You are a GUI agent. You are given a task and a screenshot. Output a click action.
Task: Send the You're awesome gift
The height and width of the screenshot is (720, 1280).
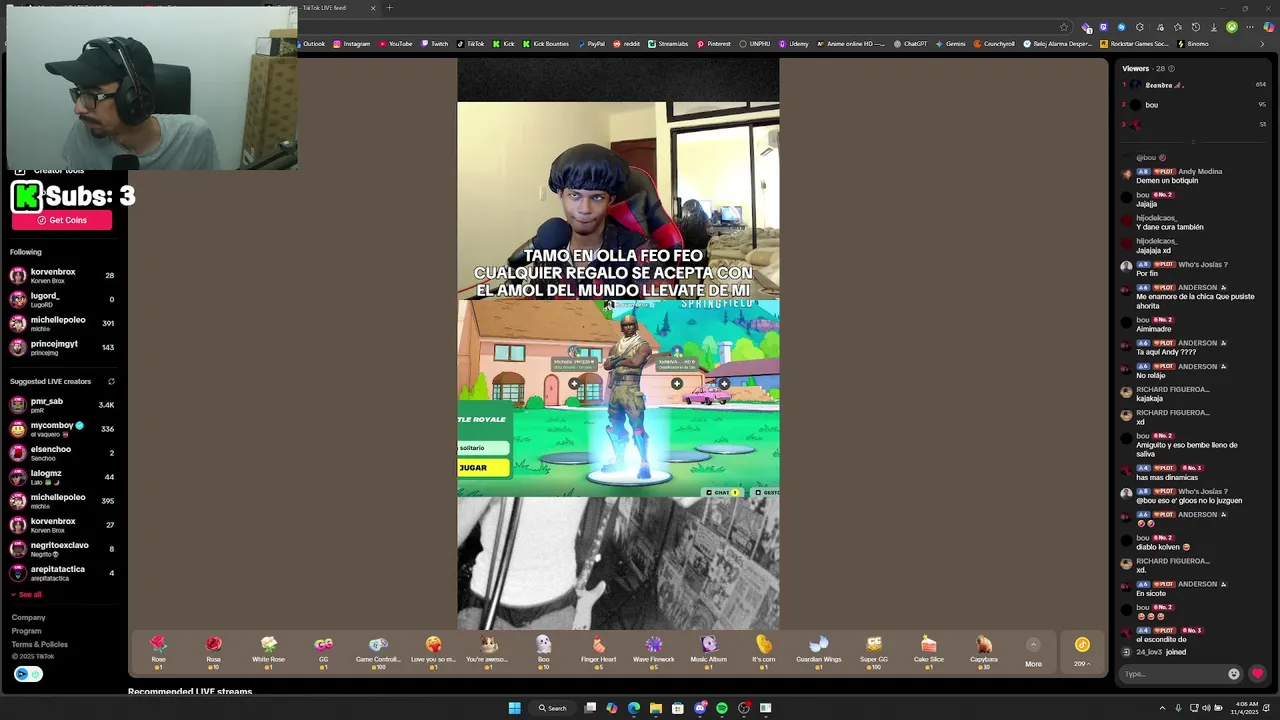coord(488,651)
